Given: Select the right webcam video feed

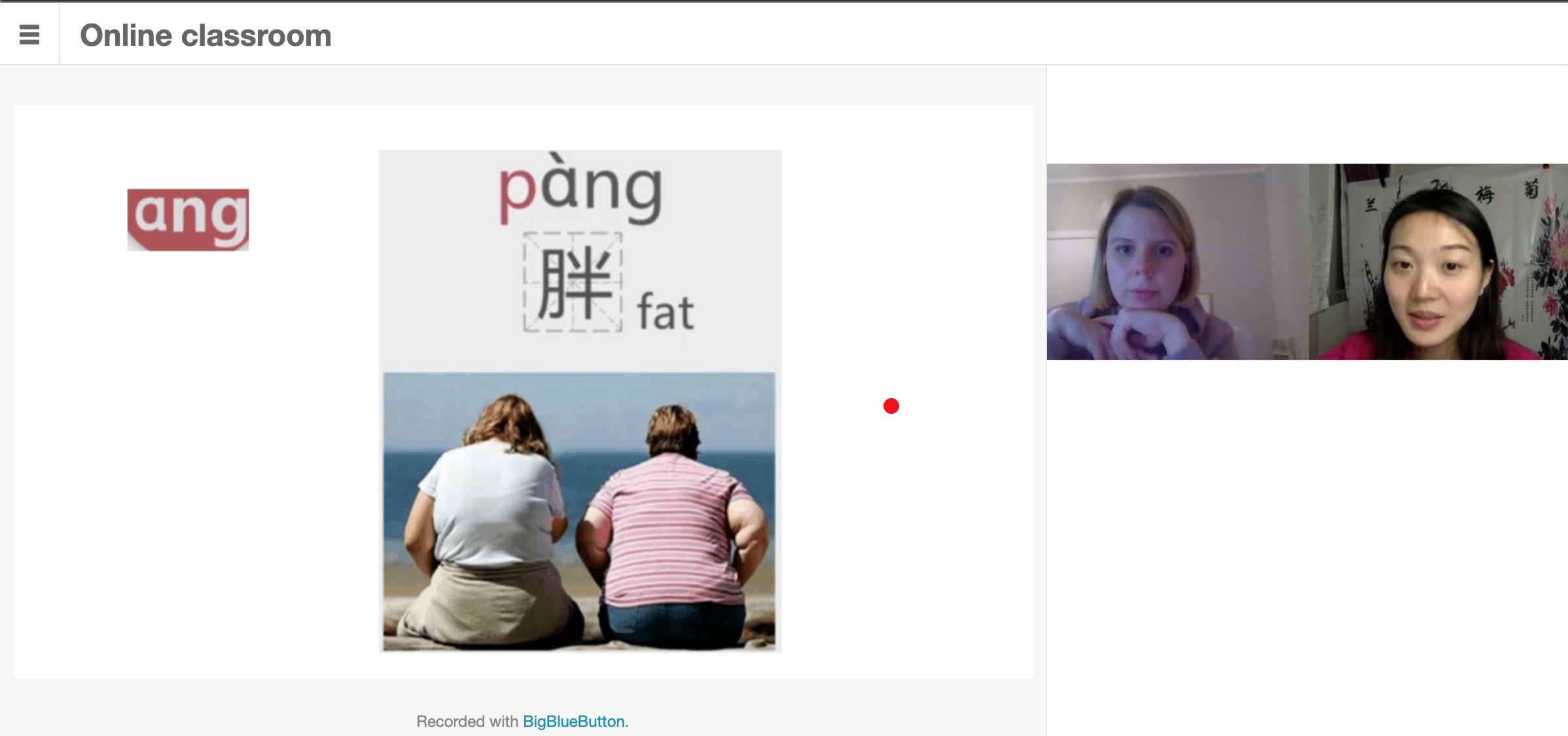Looking at the screenshot, I should click(1438, 262).
